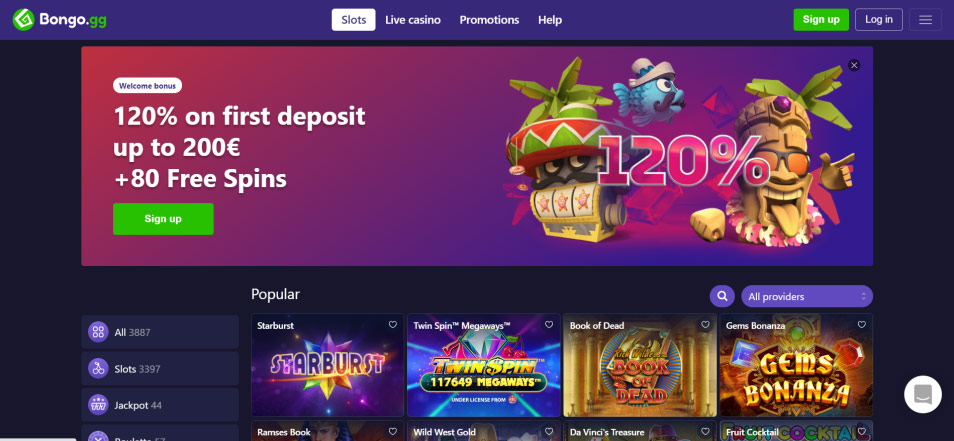Click the Log in button
This screenshot has width=954, height=441.
point(879,19)
